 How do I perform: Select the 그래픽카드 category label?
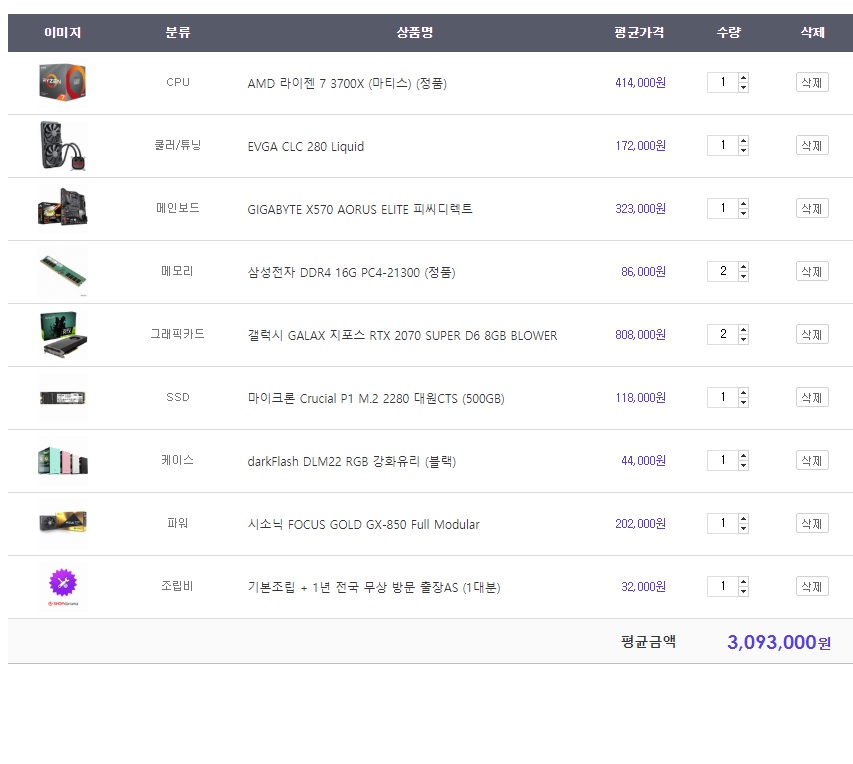tap(177, 334)
